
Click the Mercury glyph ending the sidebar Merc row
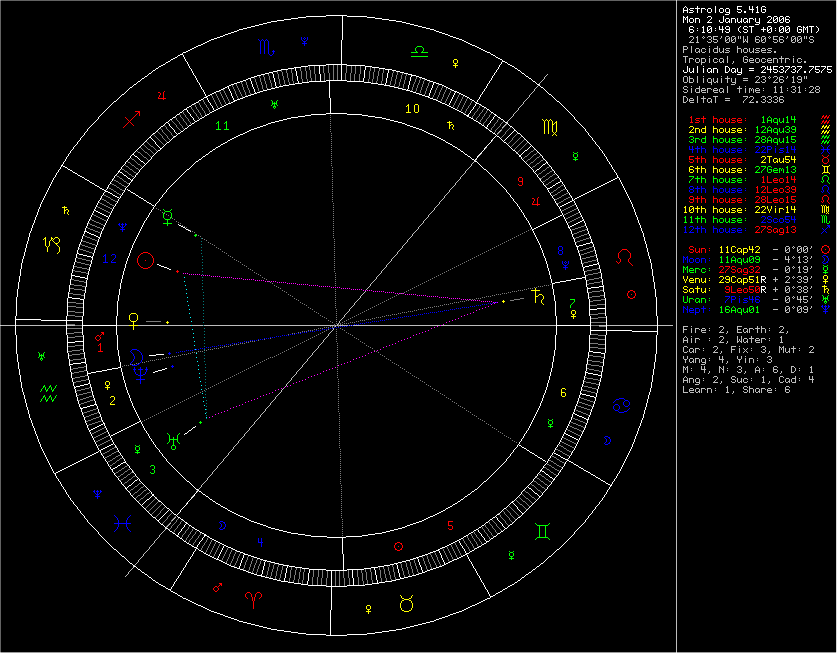[x=825, y=270]
